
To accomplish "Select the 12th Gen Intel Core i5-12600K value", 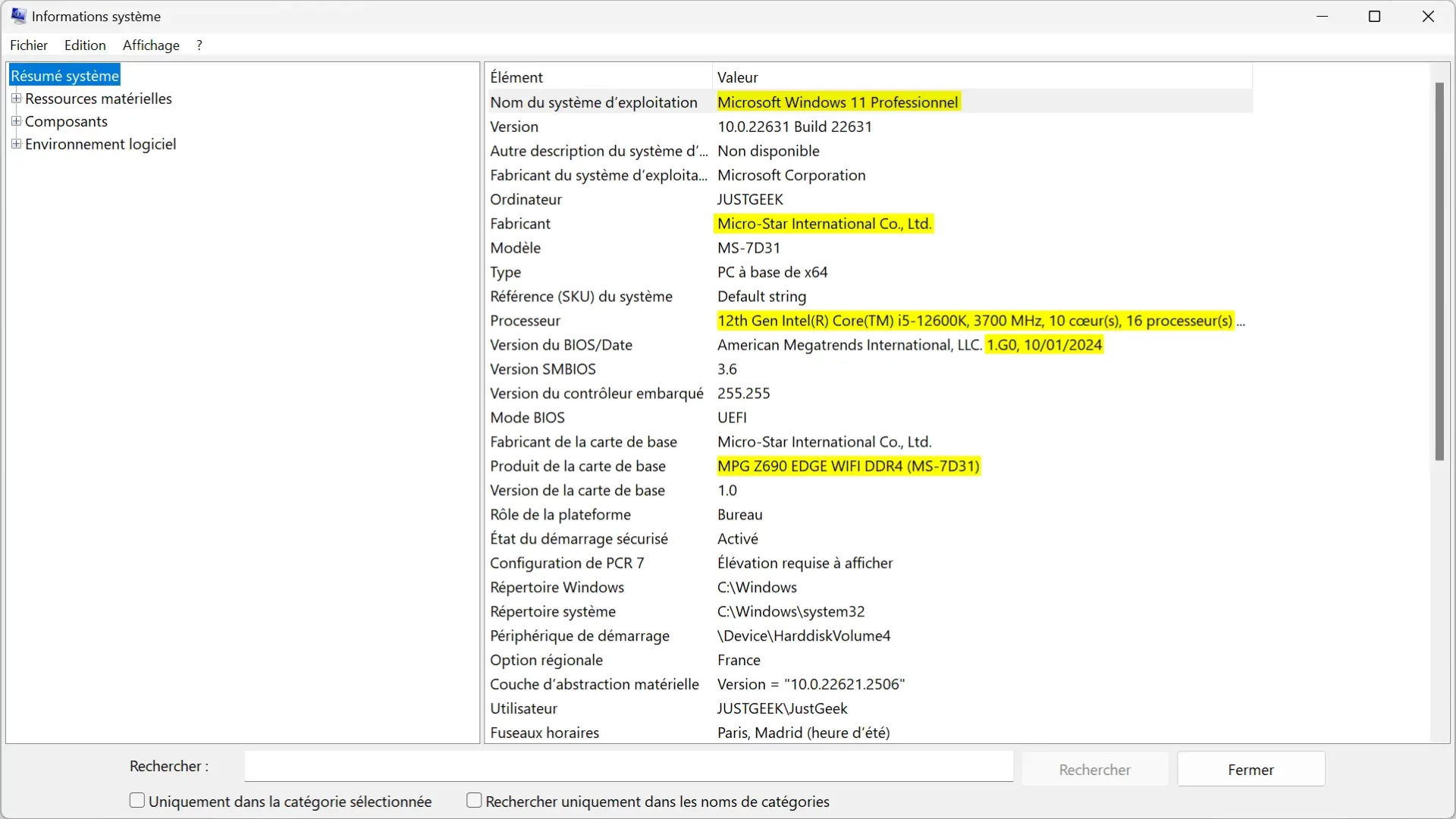I will [x=981, y=321].
